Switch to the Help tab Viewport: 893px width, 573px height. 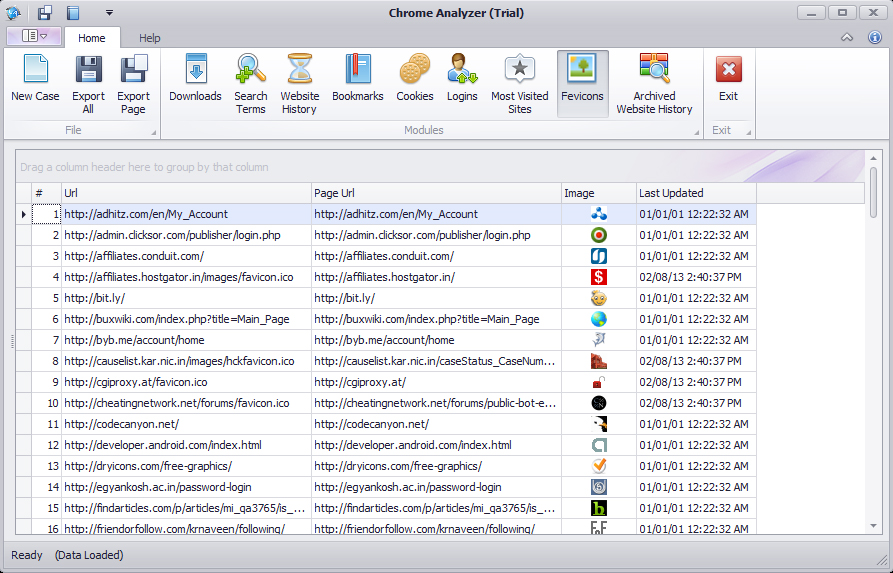pyautogui.click(x=149, y=38)
